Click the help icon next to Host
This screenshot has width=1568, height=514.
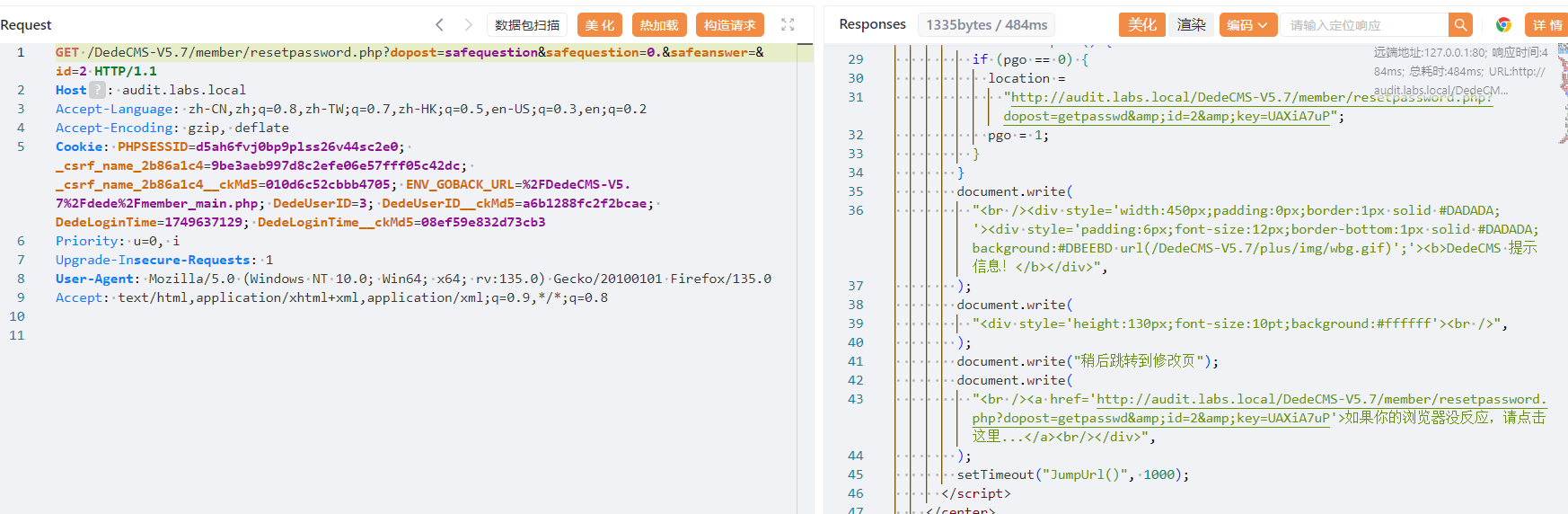tap(97, 90)
